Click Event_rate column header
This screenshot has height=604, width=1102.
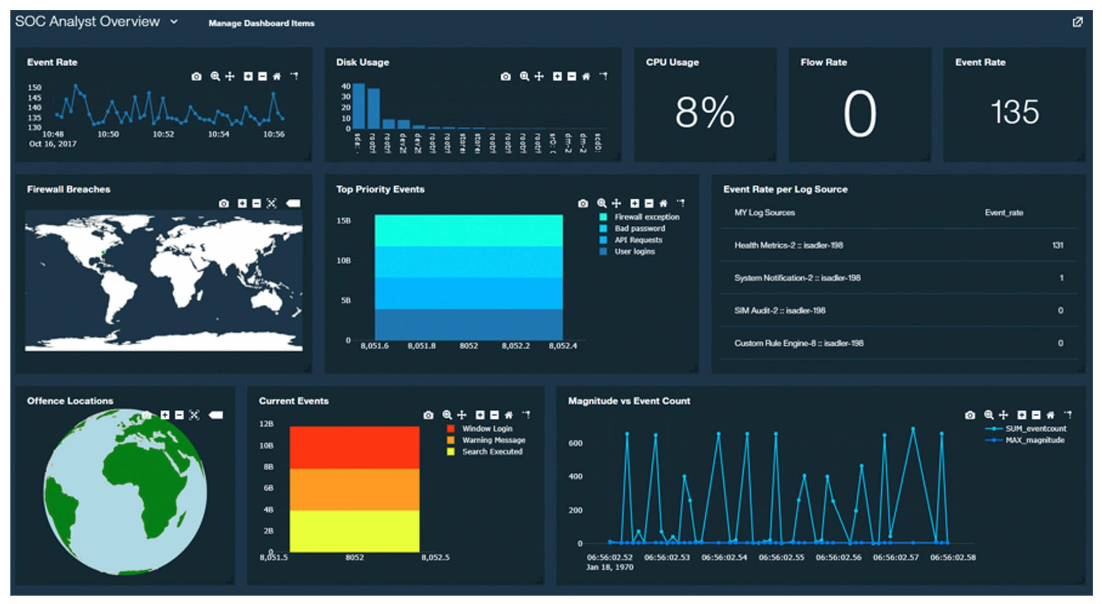coord(1004,212)
